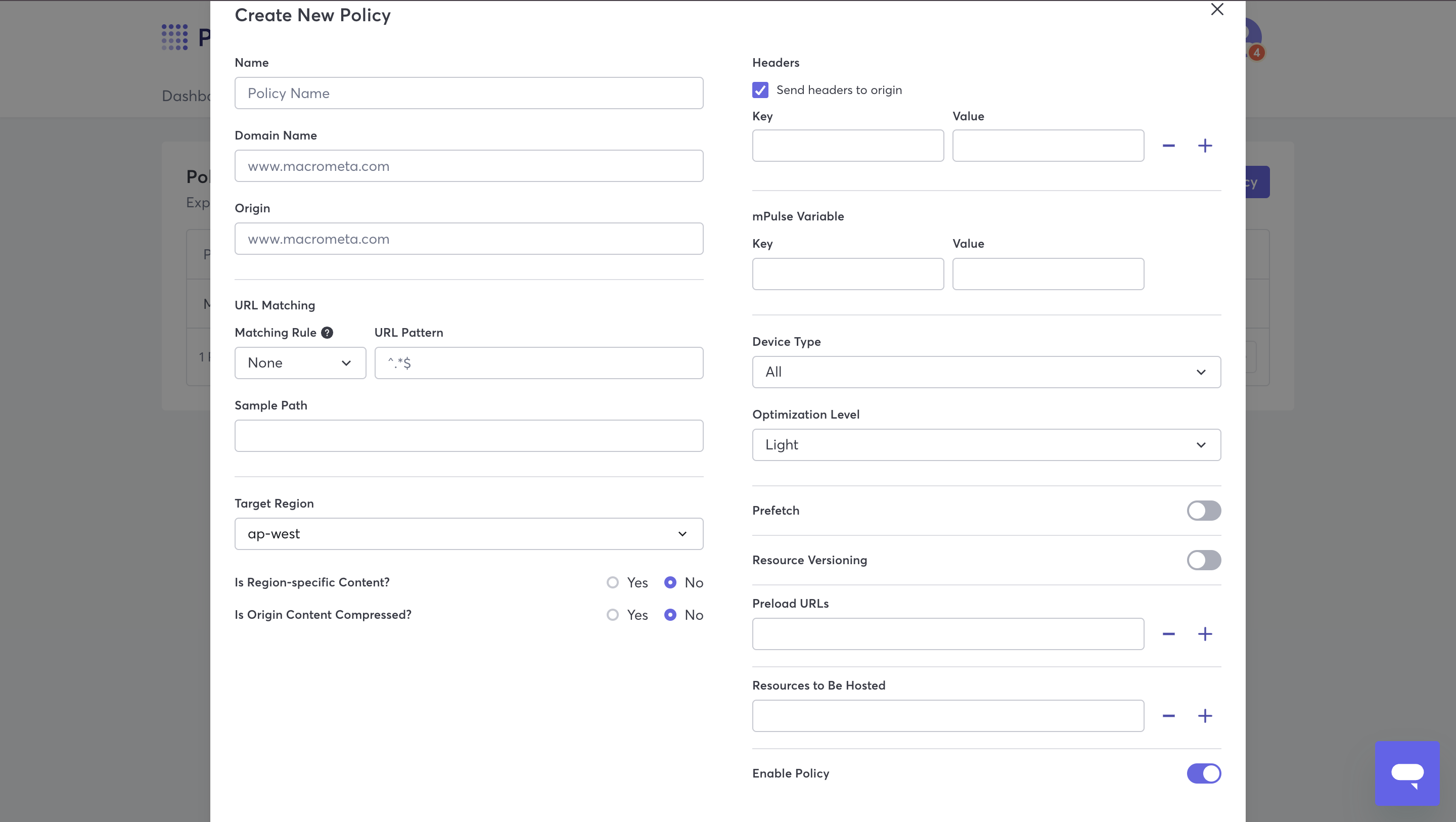
Task: Remove the Preload URLs field
Action: (x=1169, y=634)
